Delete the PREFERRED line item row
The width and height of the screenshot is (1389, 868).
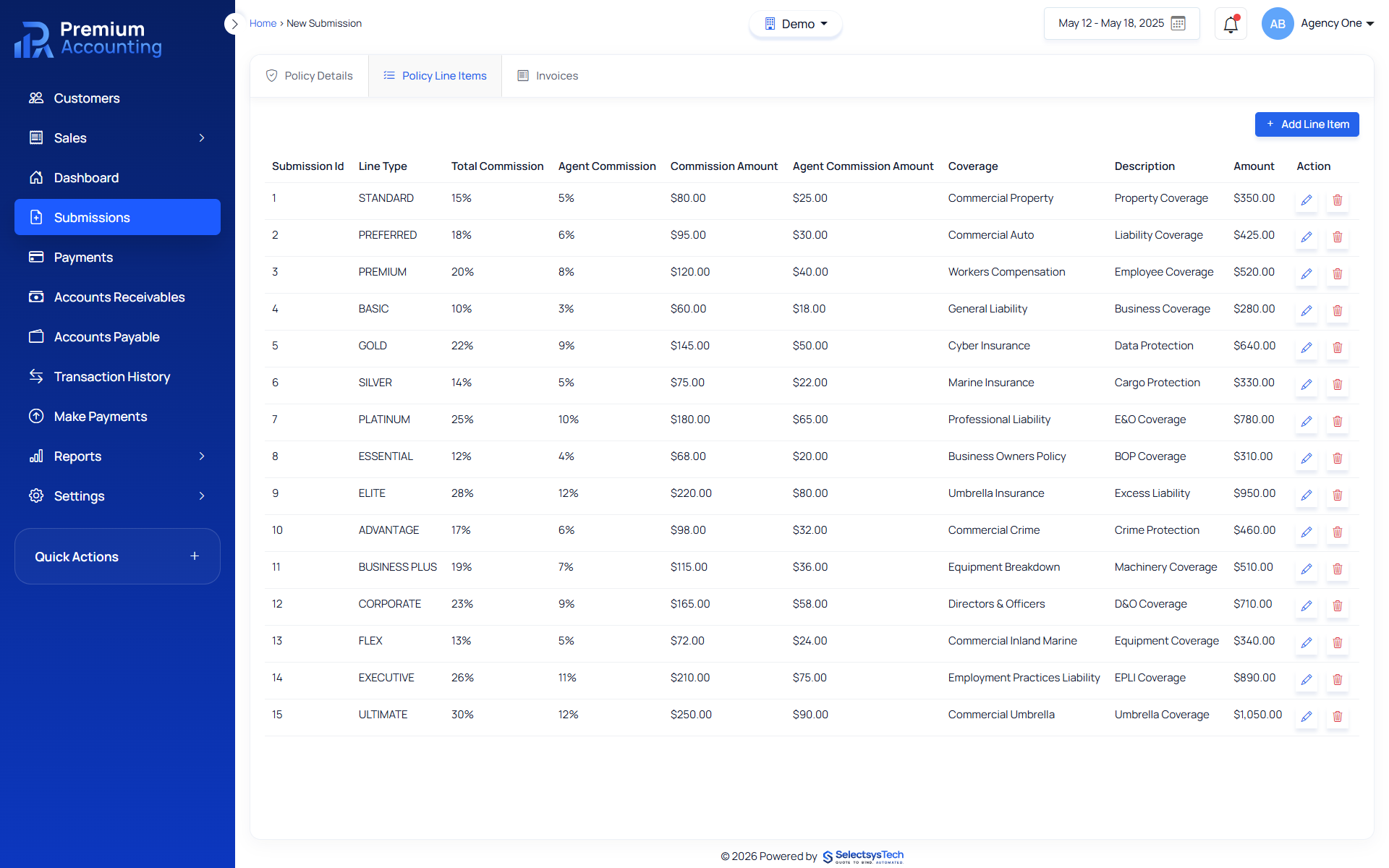[x=1338, y=237]
